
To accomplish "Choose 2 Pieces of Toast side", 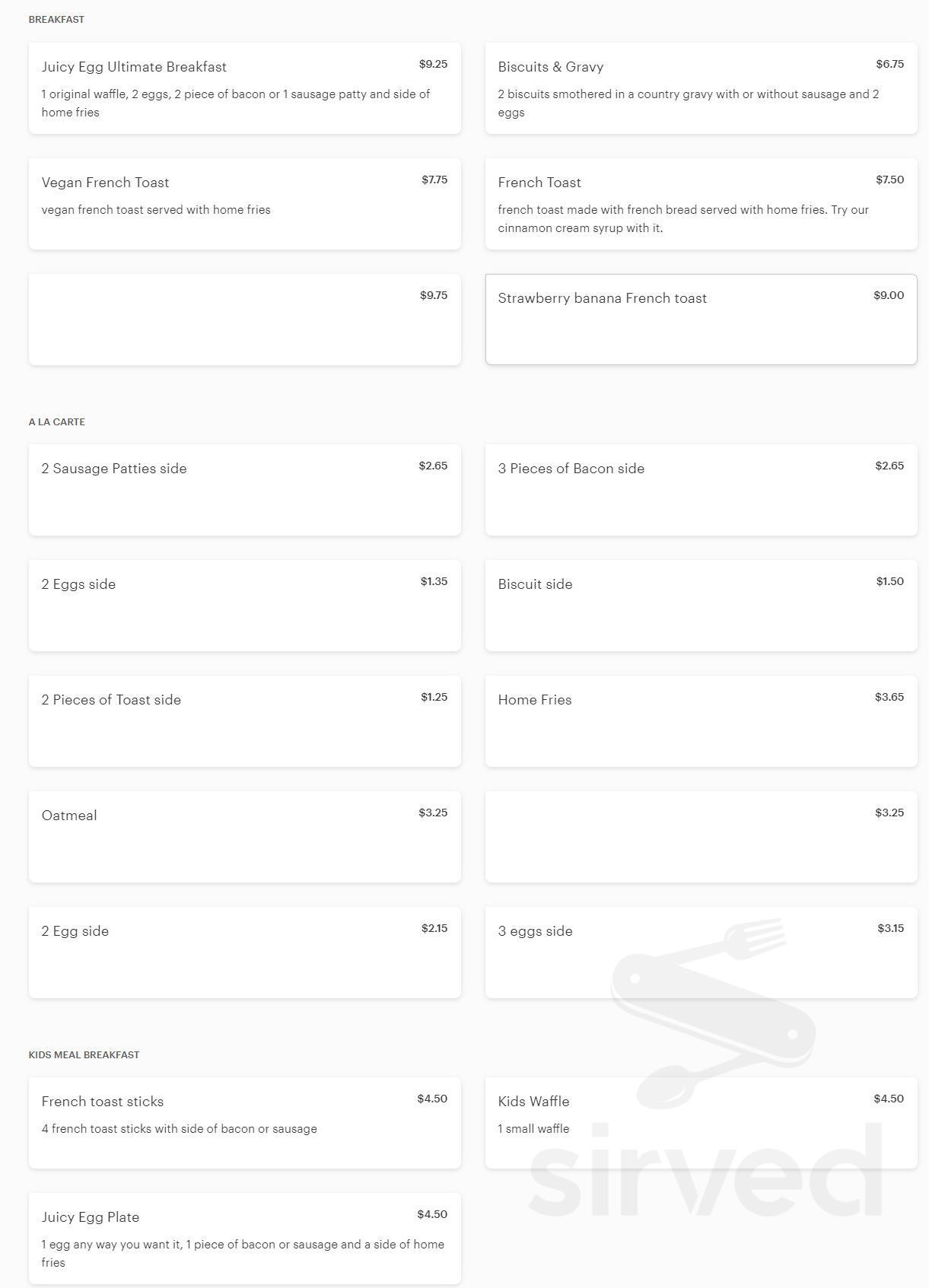I will click(x=244, y=721).
